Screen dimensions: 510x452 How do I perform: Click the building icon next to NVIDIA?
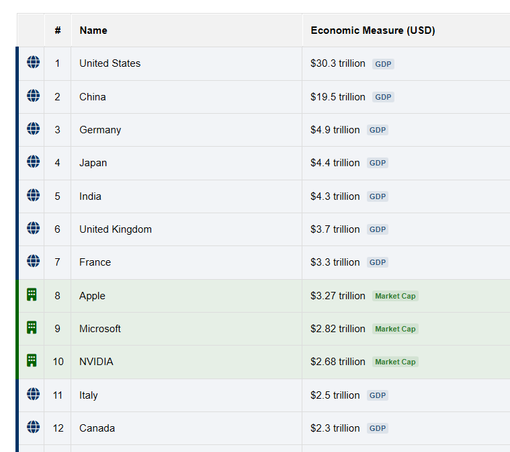32,361
